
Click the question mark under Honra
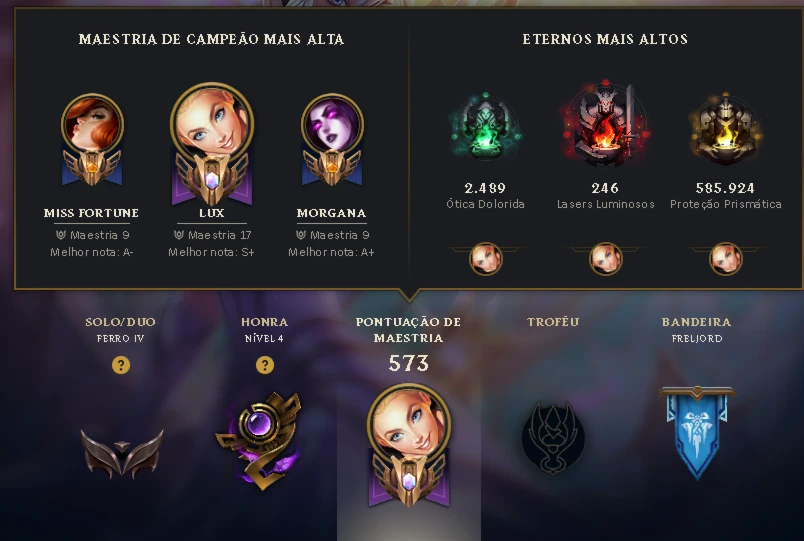265,365
